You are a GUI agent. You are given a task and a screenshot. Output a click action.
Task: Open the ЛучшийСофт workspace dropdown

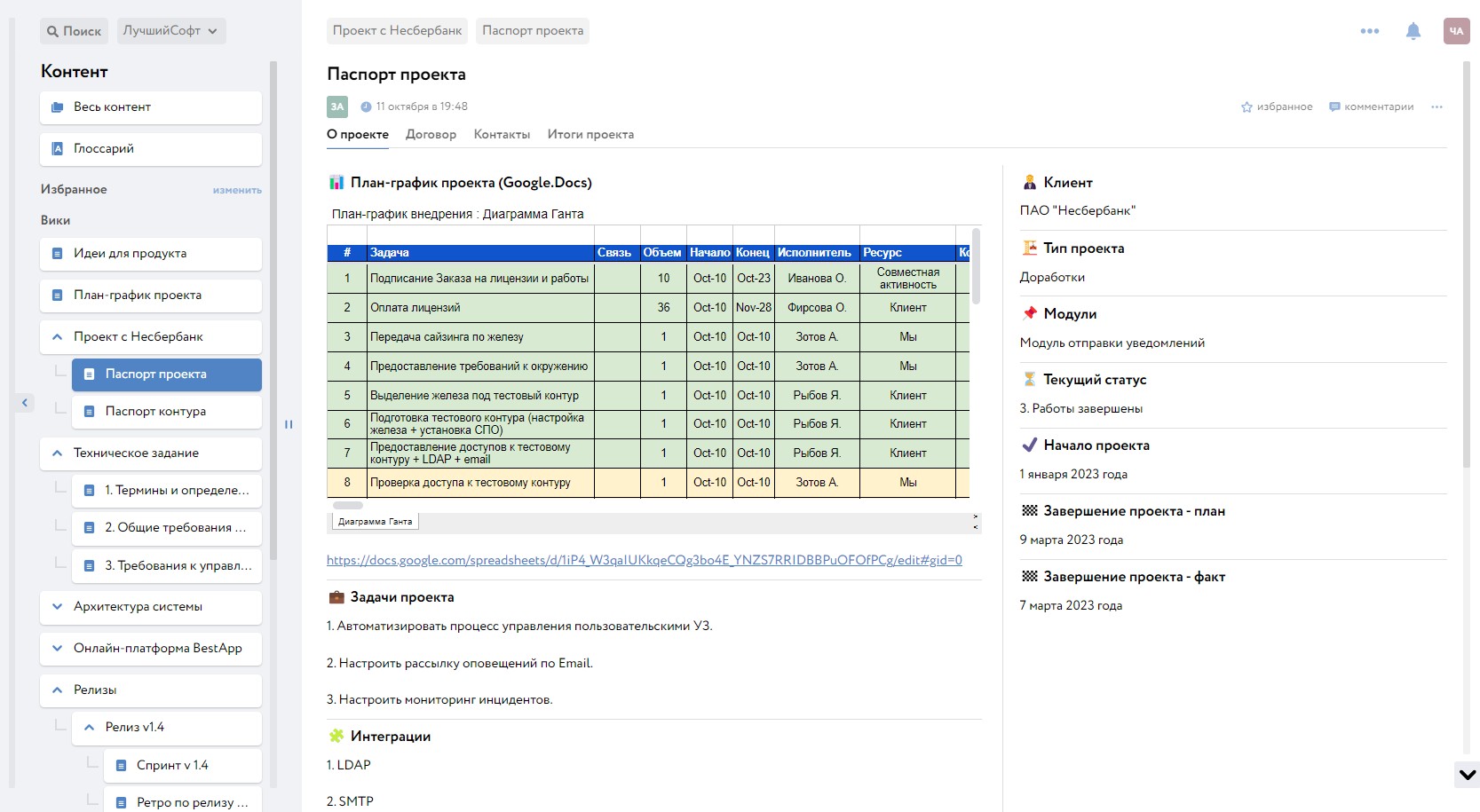coord(170,31)
